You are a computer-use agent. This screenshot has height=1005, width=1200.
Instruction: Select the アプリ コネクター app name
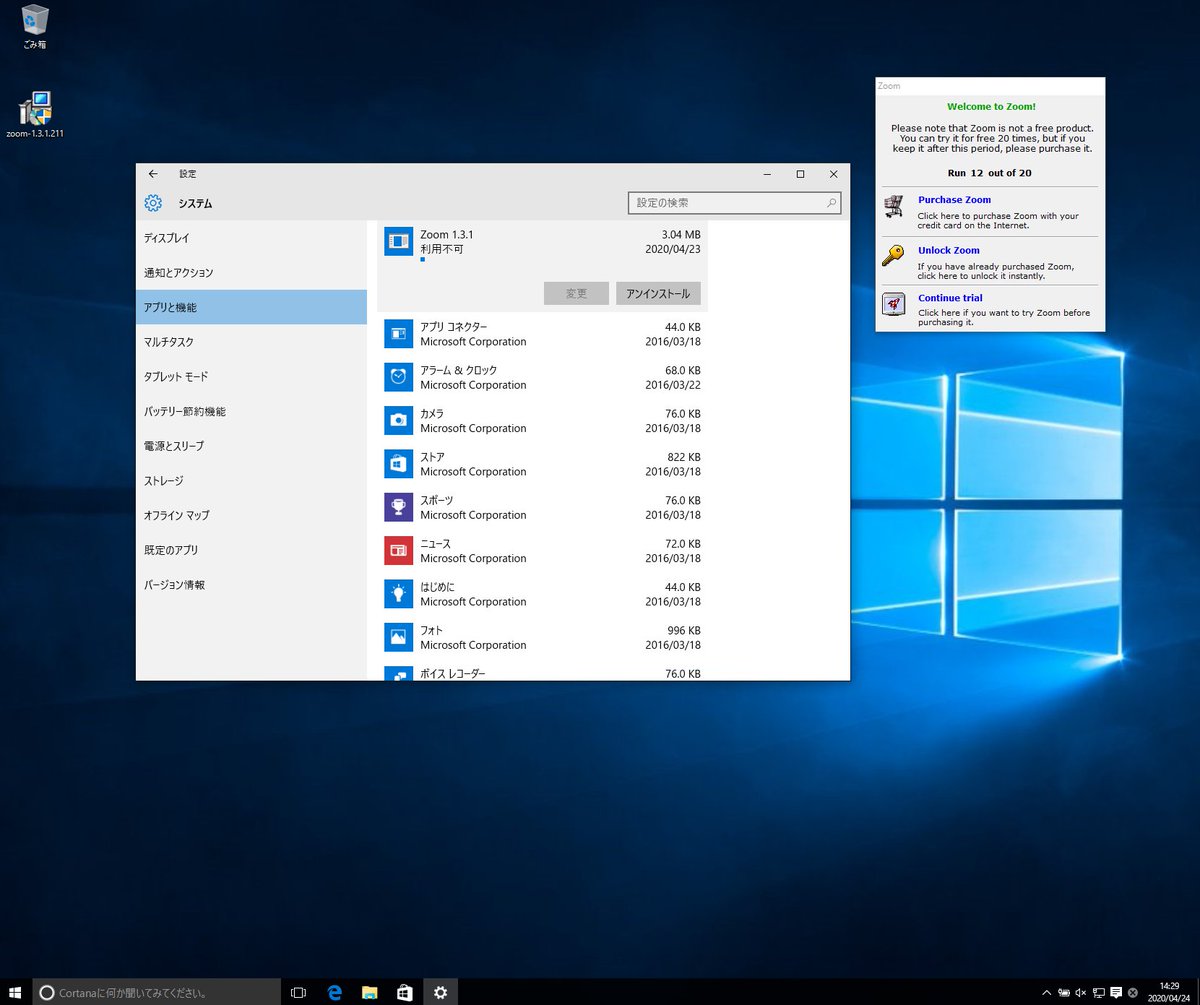(454, 327)
